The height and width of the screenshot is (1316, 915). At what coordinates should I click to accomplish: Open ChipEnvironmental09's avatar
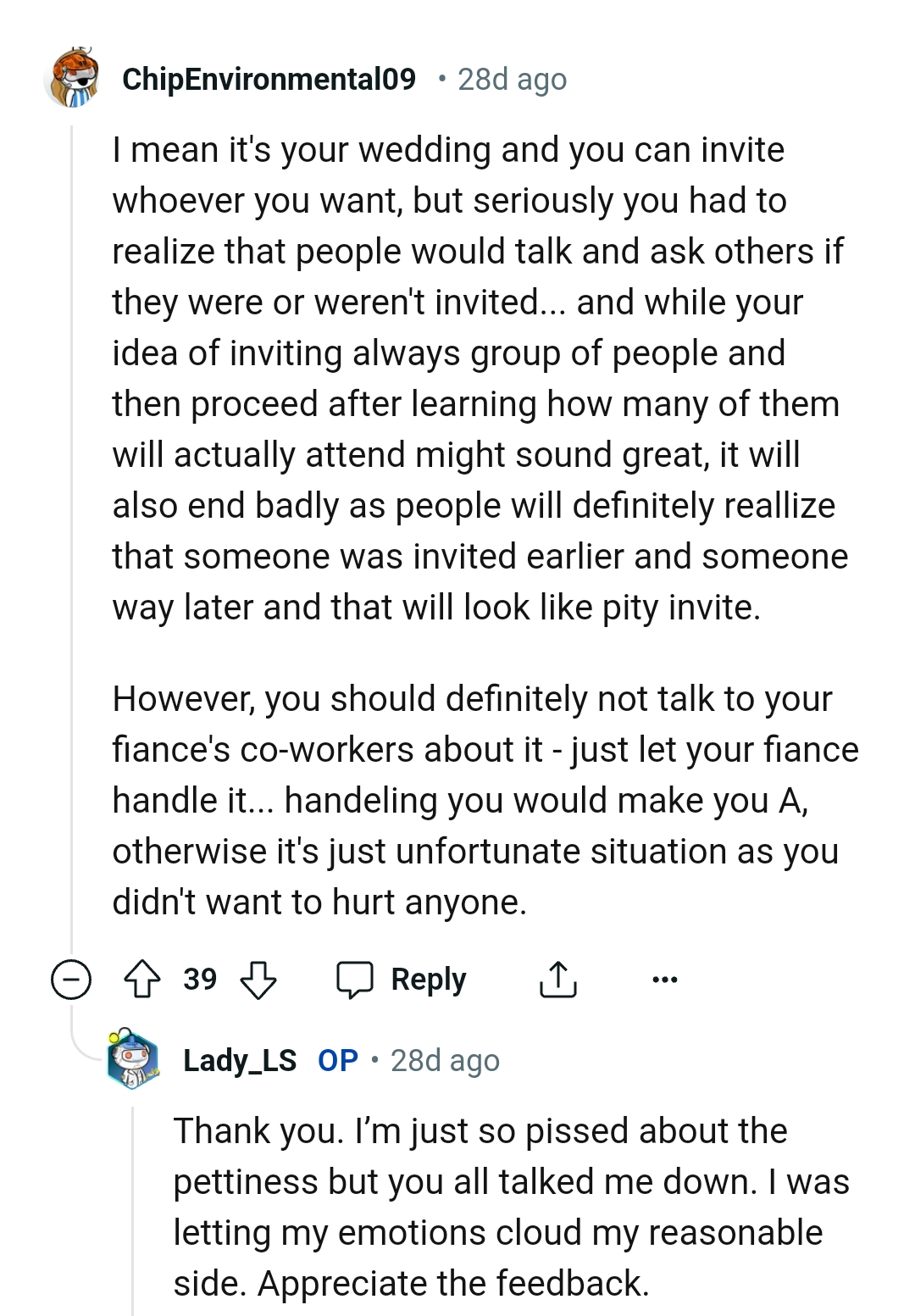pyautogui.click(x=73, y=78)
